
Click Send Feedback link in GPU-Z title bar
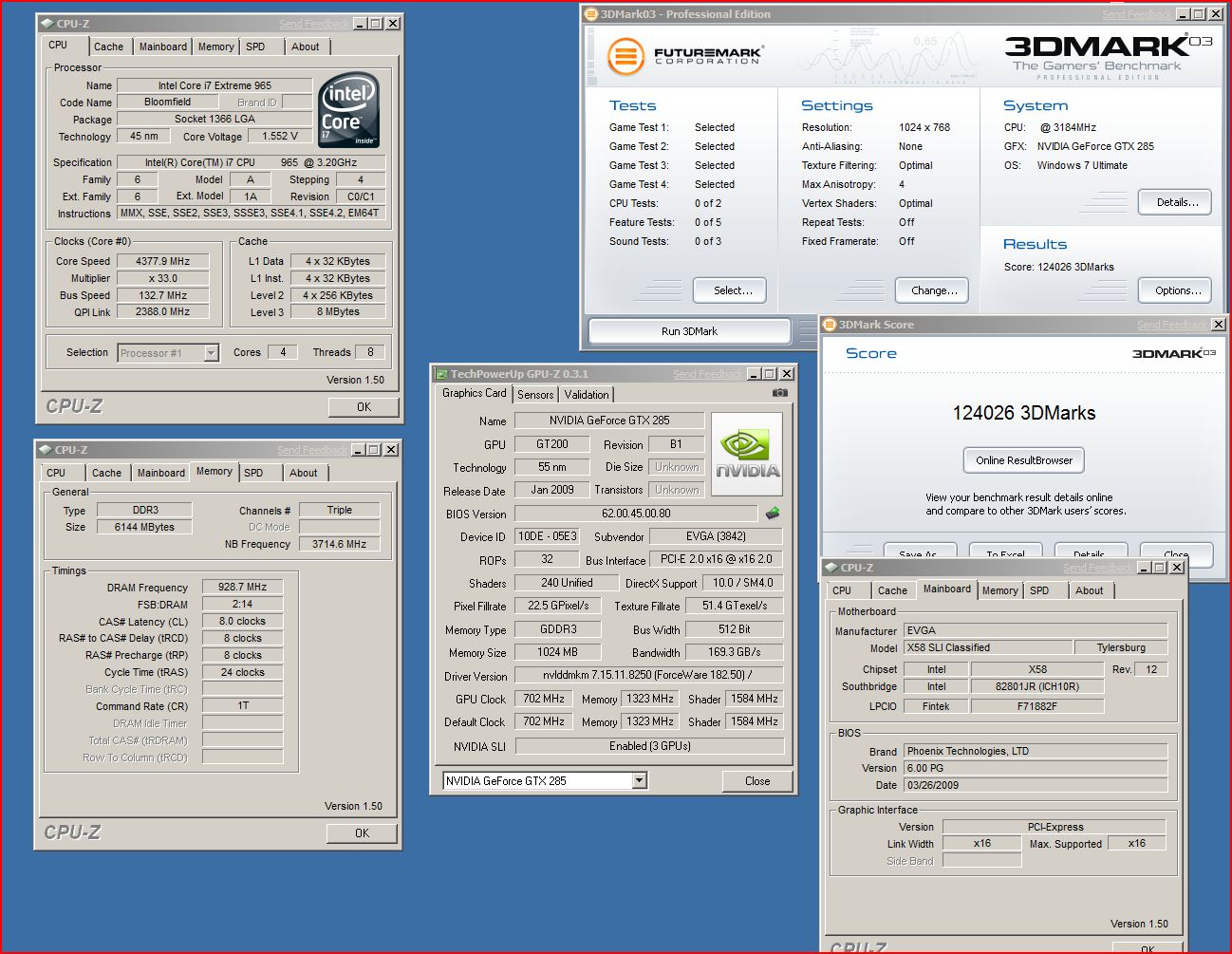point(707,375)
